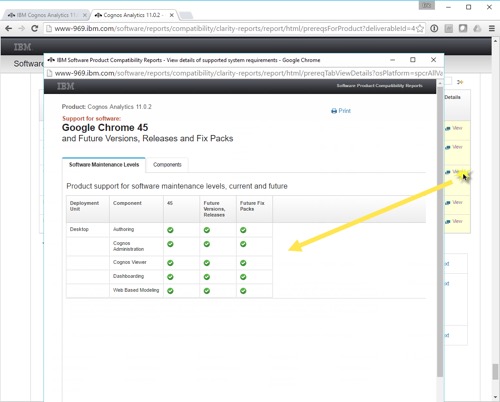Minimize the popup compatibility window
Image resolution: width=500 pixels, height=402 pixels.
click(x=392, y=60)
